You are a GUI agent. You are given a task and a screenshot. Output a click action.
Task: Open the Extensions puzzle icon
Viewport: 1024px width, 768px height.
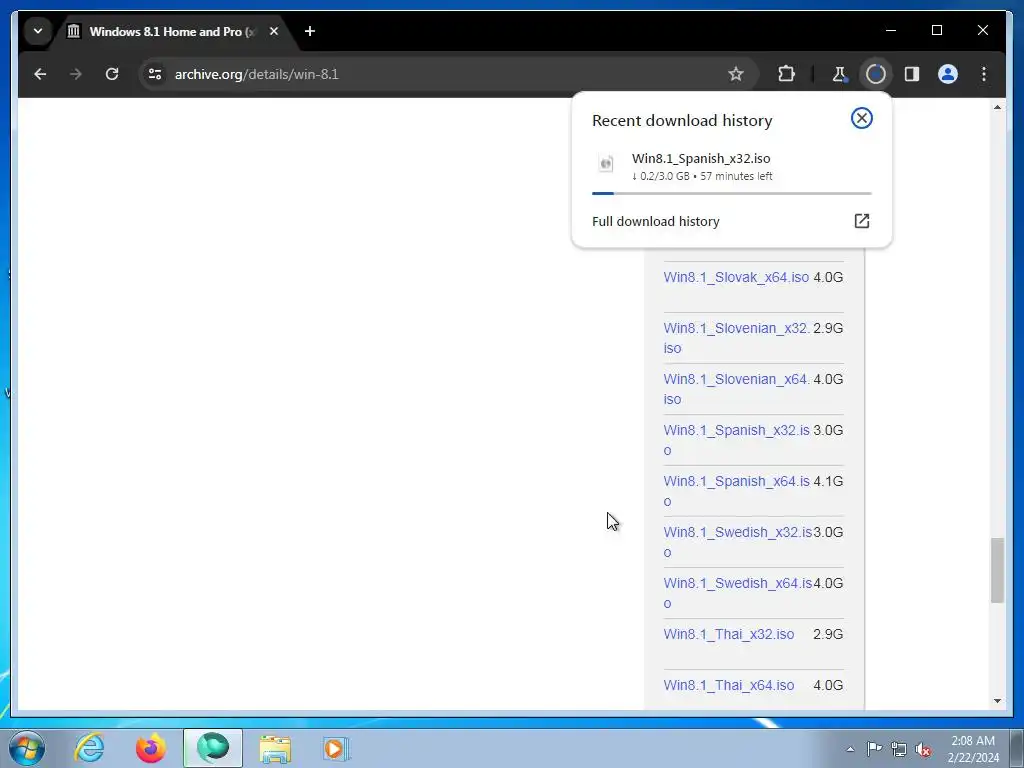point(786,74)
